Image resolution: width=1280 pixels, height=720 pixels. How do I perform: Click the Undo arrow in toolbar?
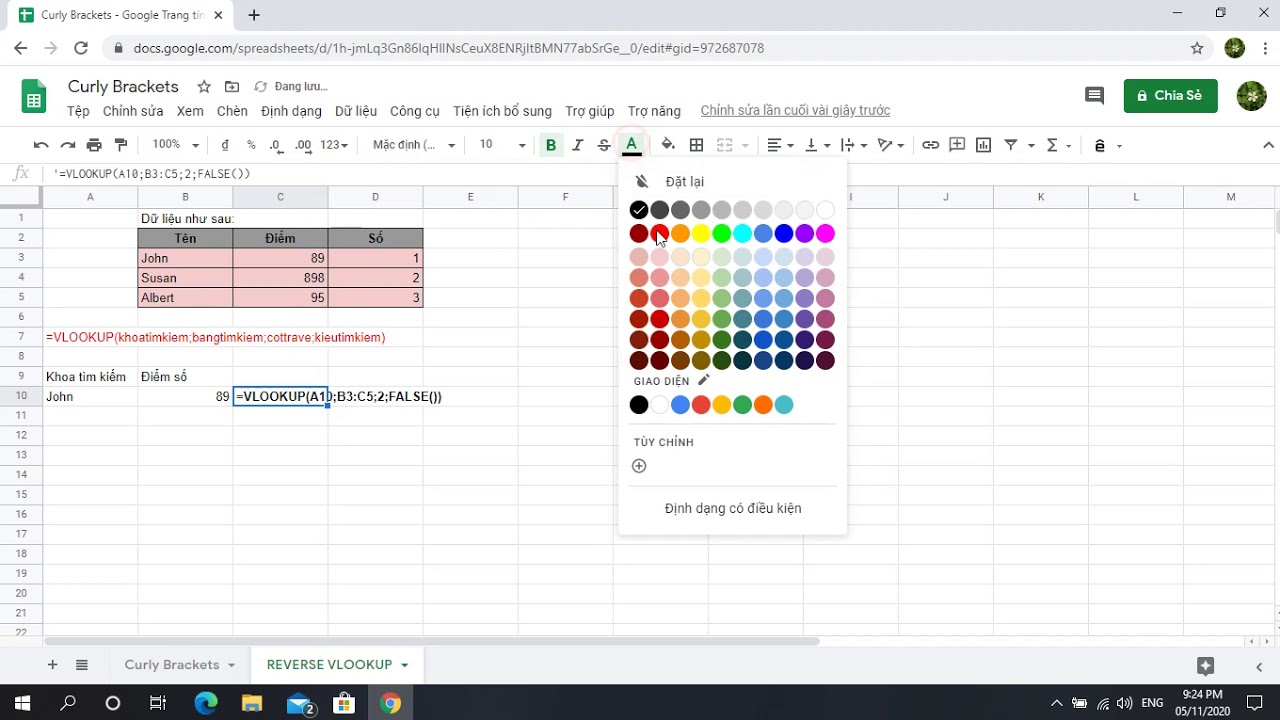(41, 145)
